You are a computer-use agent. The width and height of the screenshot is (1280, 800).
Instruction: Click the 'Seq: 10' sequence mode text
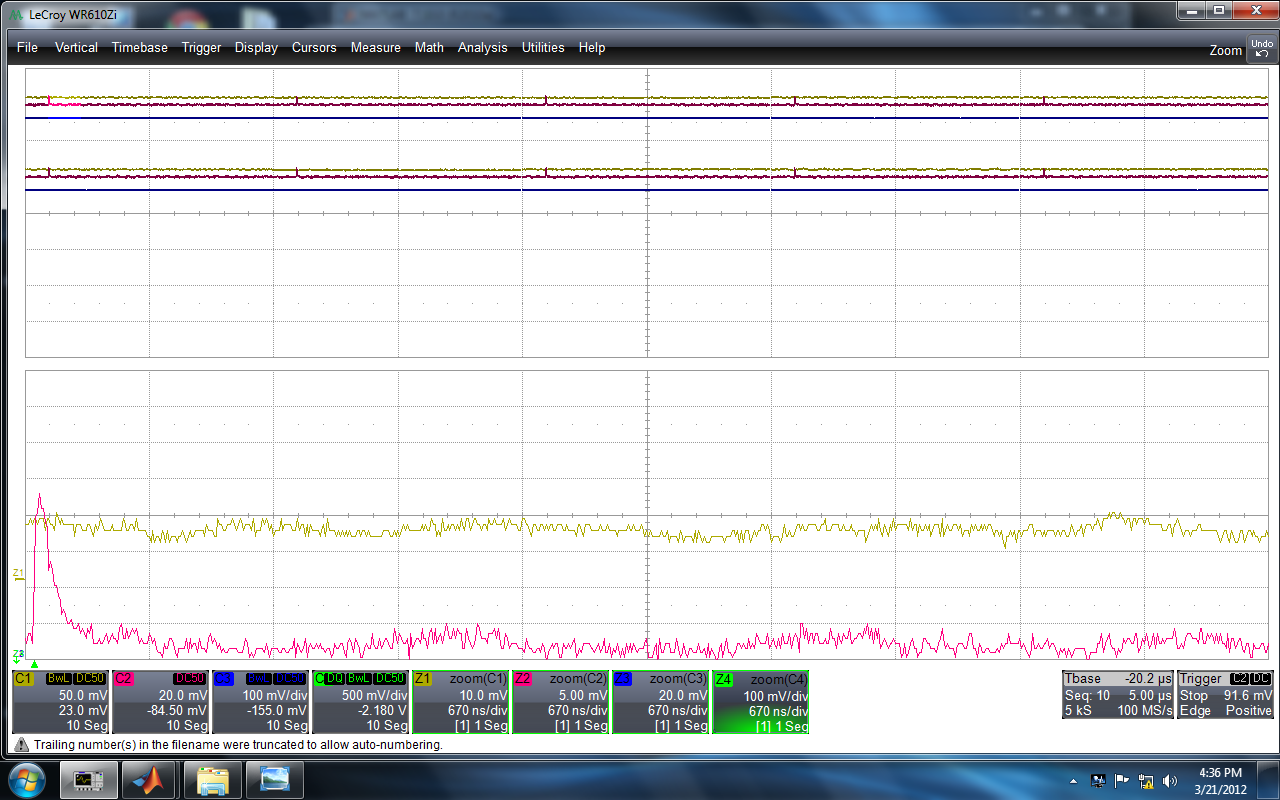[x=1086, y=695]
